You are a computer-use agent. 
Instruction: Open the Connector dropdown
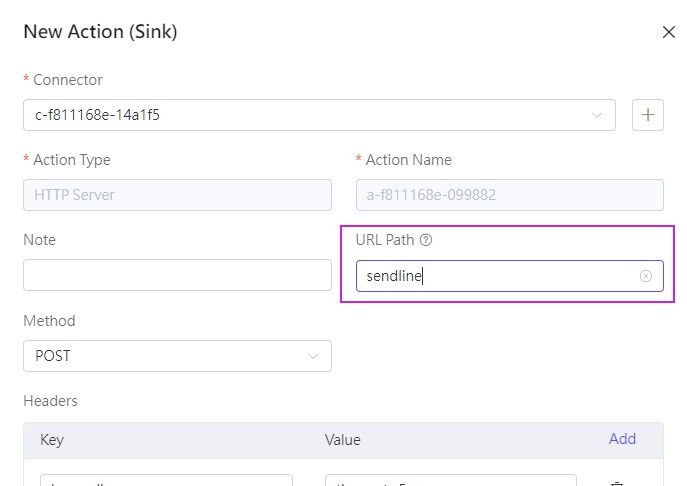[x=318, y=115]
